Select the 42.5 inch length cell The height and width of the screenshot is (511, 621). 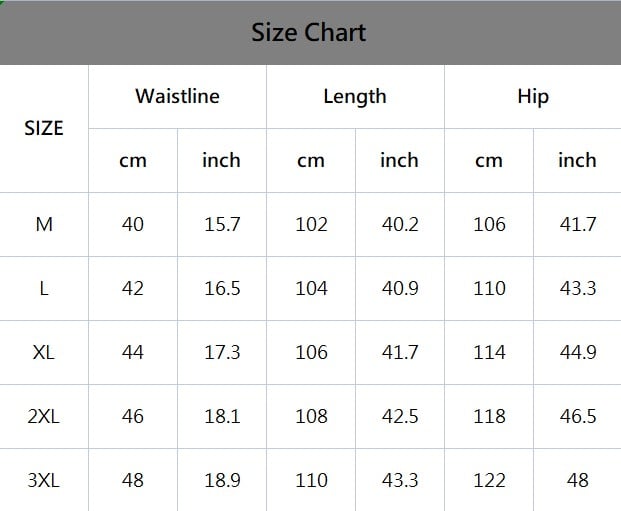pos(400,416)
